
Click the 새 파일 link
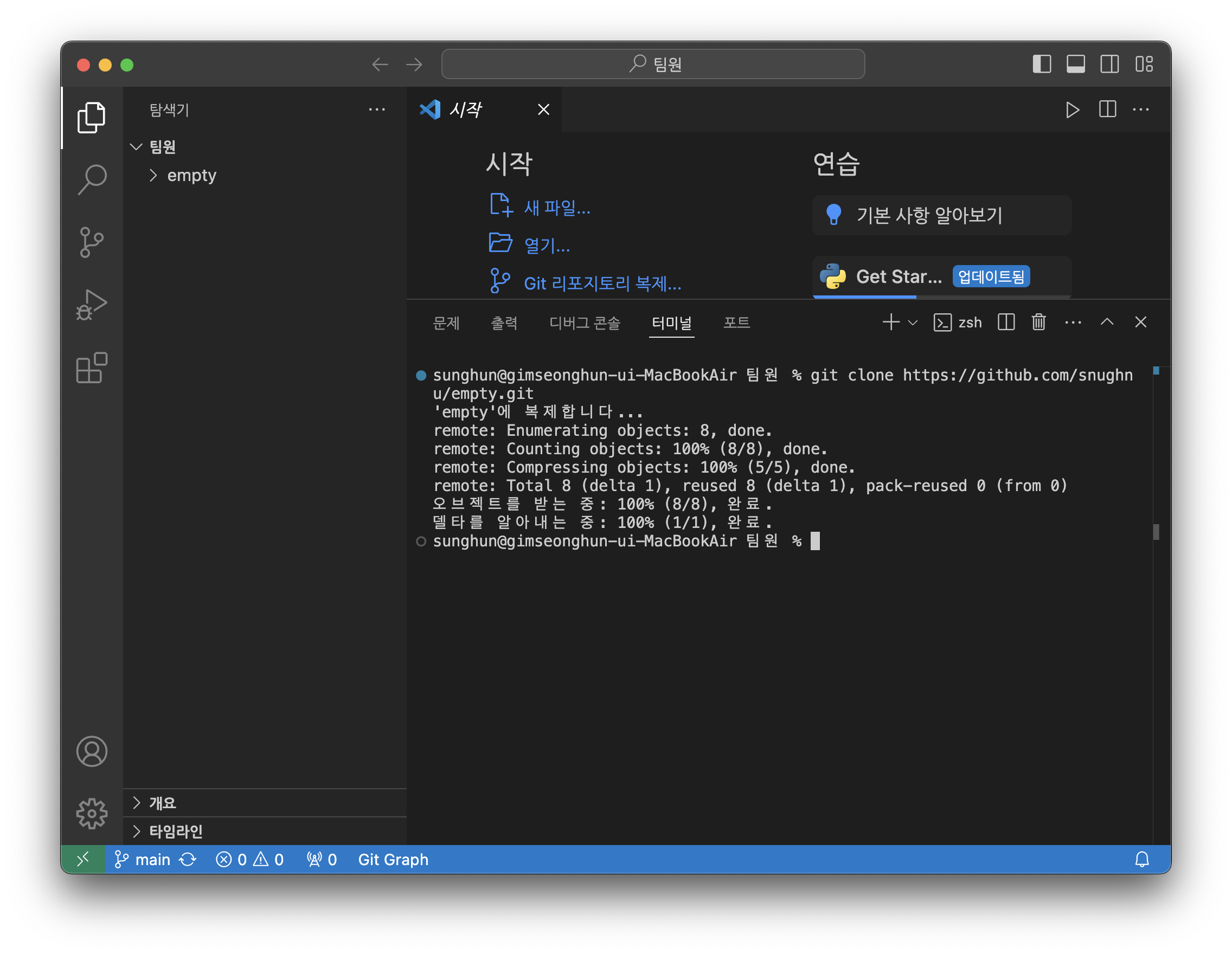point(557,208)
